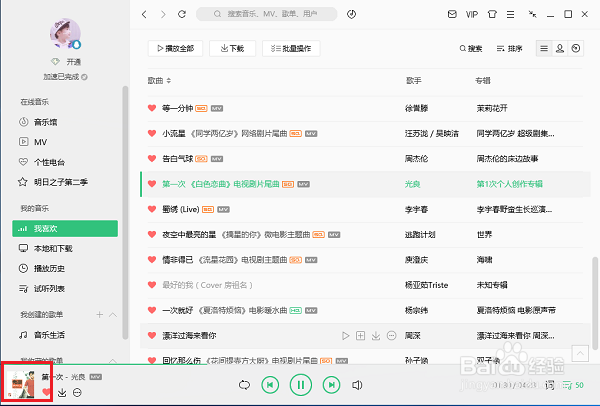The width and height of the screenshot is (600, 406).
Task: Play 漂洋过海来看你 with row play icon
Action: (x=346, y=336)
